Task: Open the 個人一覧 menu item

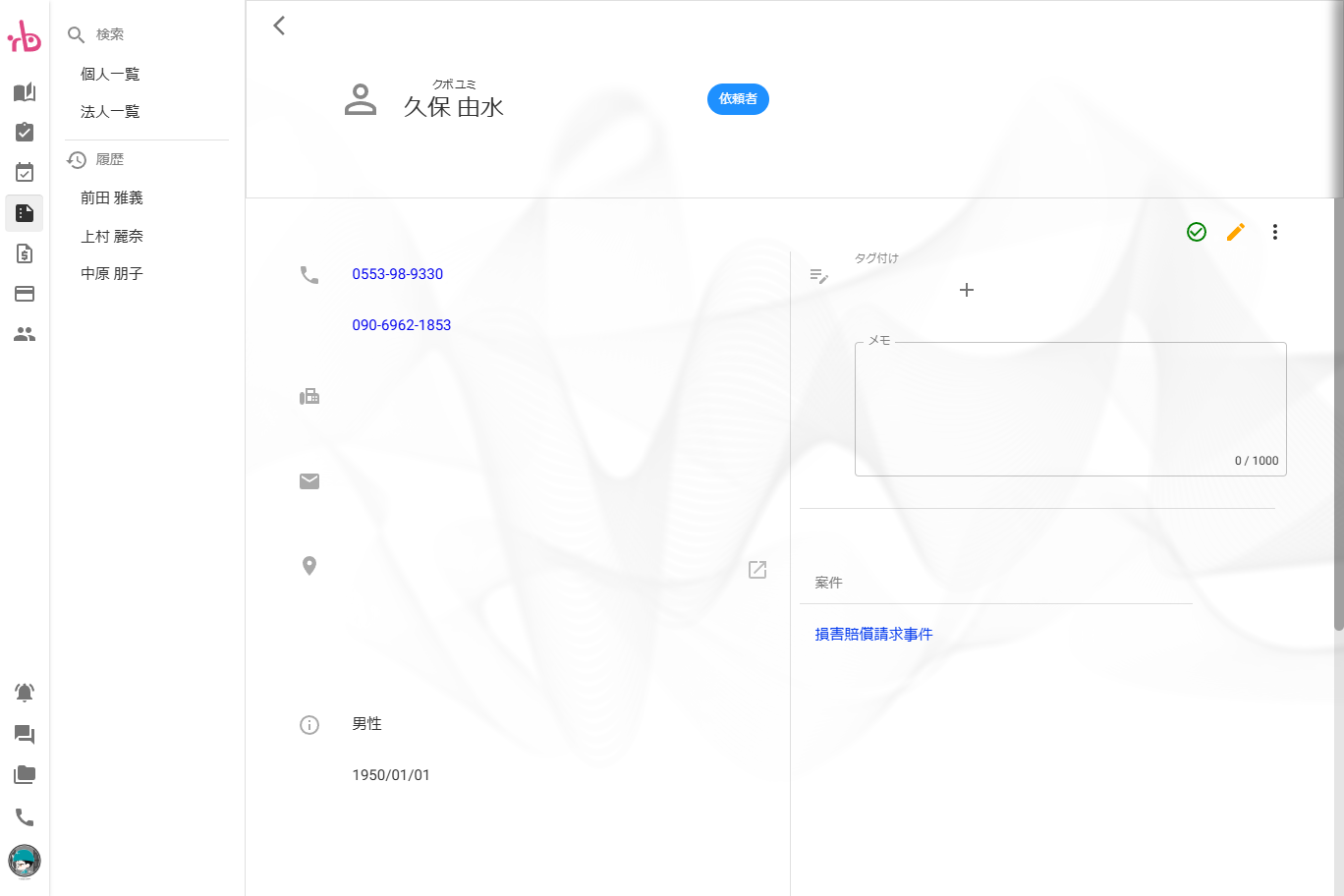Action: point(110,73)
